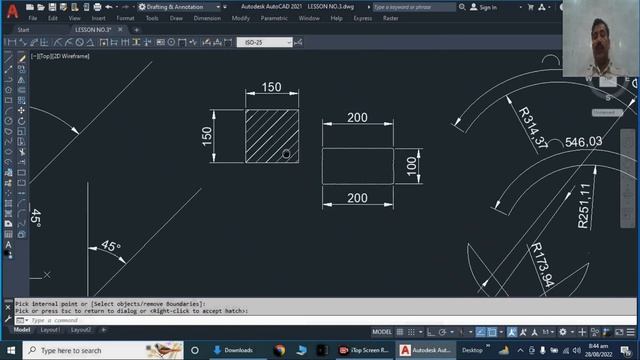Screen dimensions: 640x360
Task: Close the LESSON NO.3 drawing tab
Action: (x=120, y=29)
